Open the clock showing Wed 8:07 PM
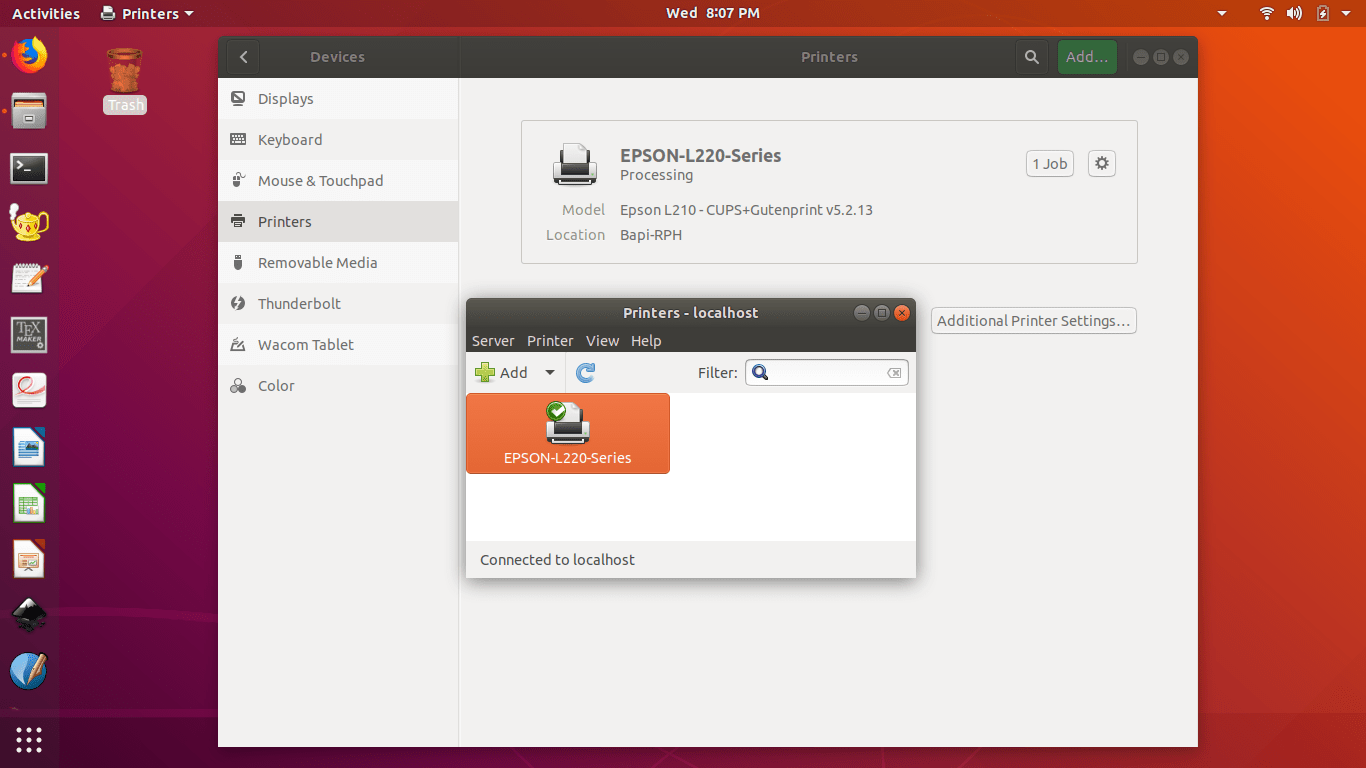Image resolution: width=1366 pixels, height=768 pixels. click(x=713, y=13)
